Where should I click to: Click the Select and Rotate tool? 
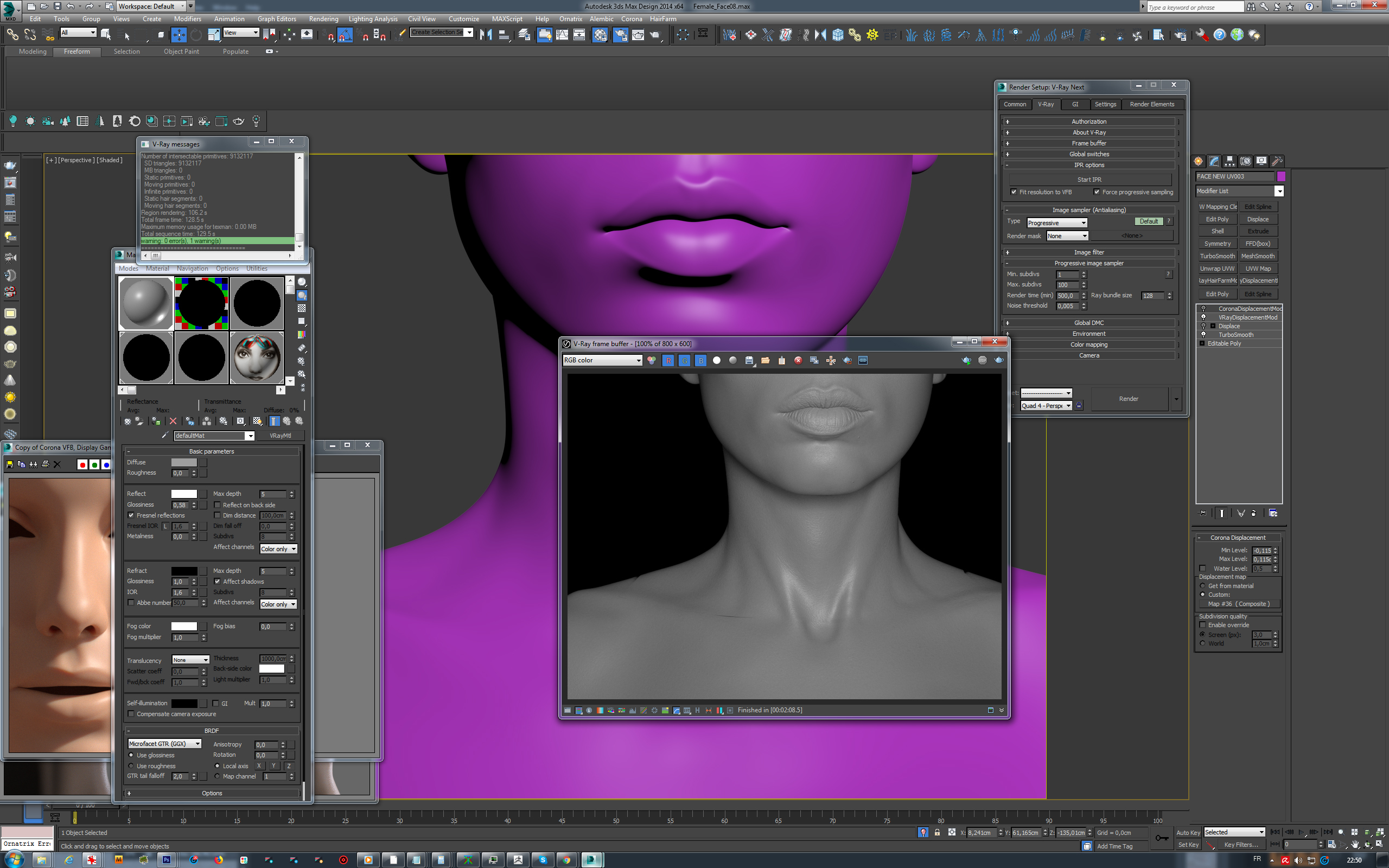(196, 35)
